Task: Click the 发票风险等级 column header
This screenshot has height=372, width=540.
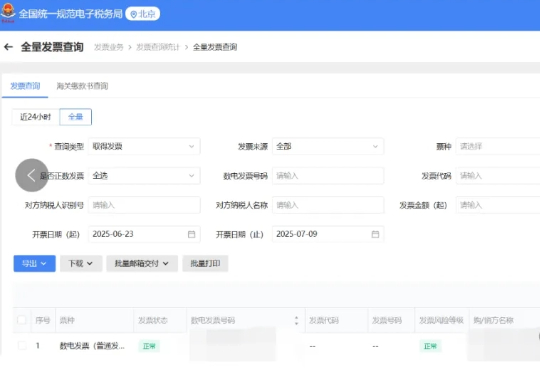Action: coord(441,320)
